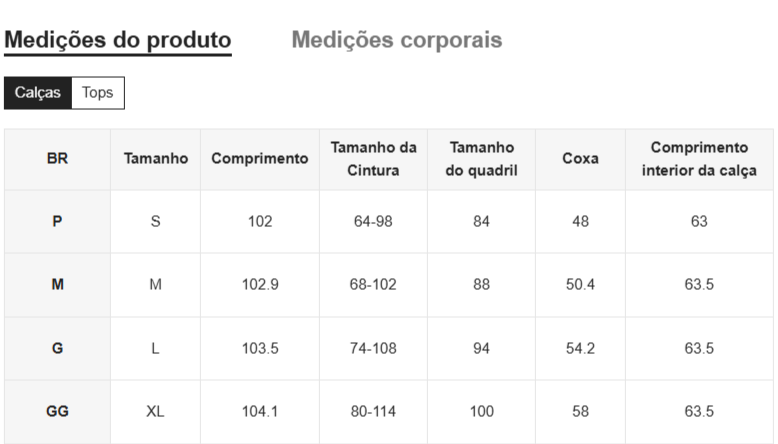
Task: Click the XL size cell
Action: click(155, 411)
